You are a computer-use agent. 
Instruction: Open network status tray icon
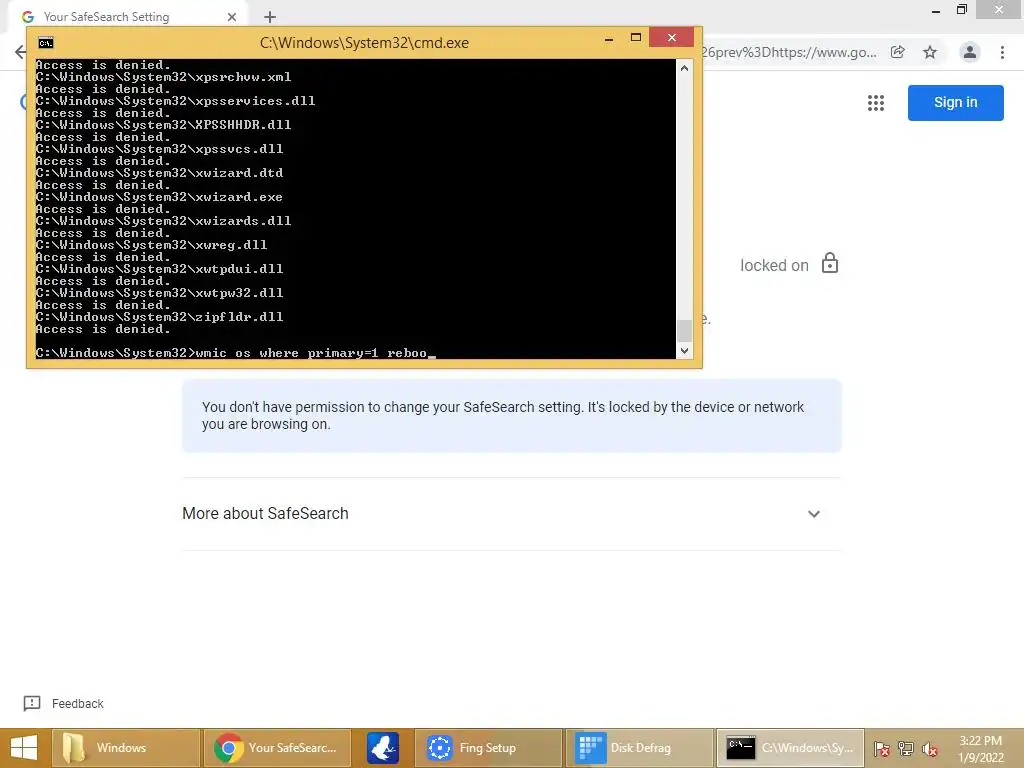pyautogui.click(x=906, y=748)
